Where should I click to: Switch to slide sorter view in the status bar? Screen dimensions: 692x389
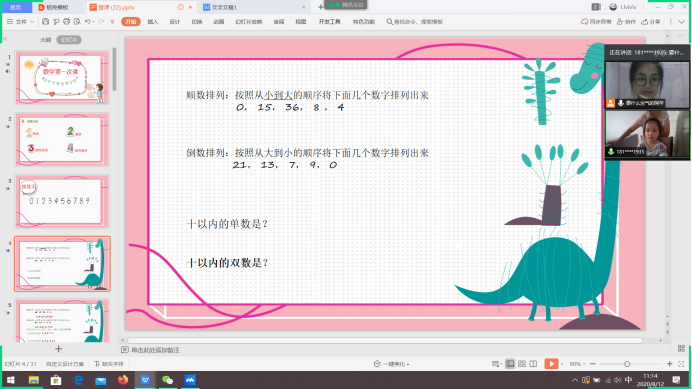[x=522, y=364]
